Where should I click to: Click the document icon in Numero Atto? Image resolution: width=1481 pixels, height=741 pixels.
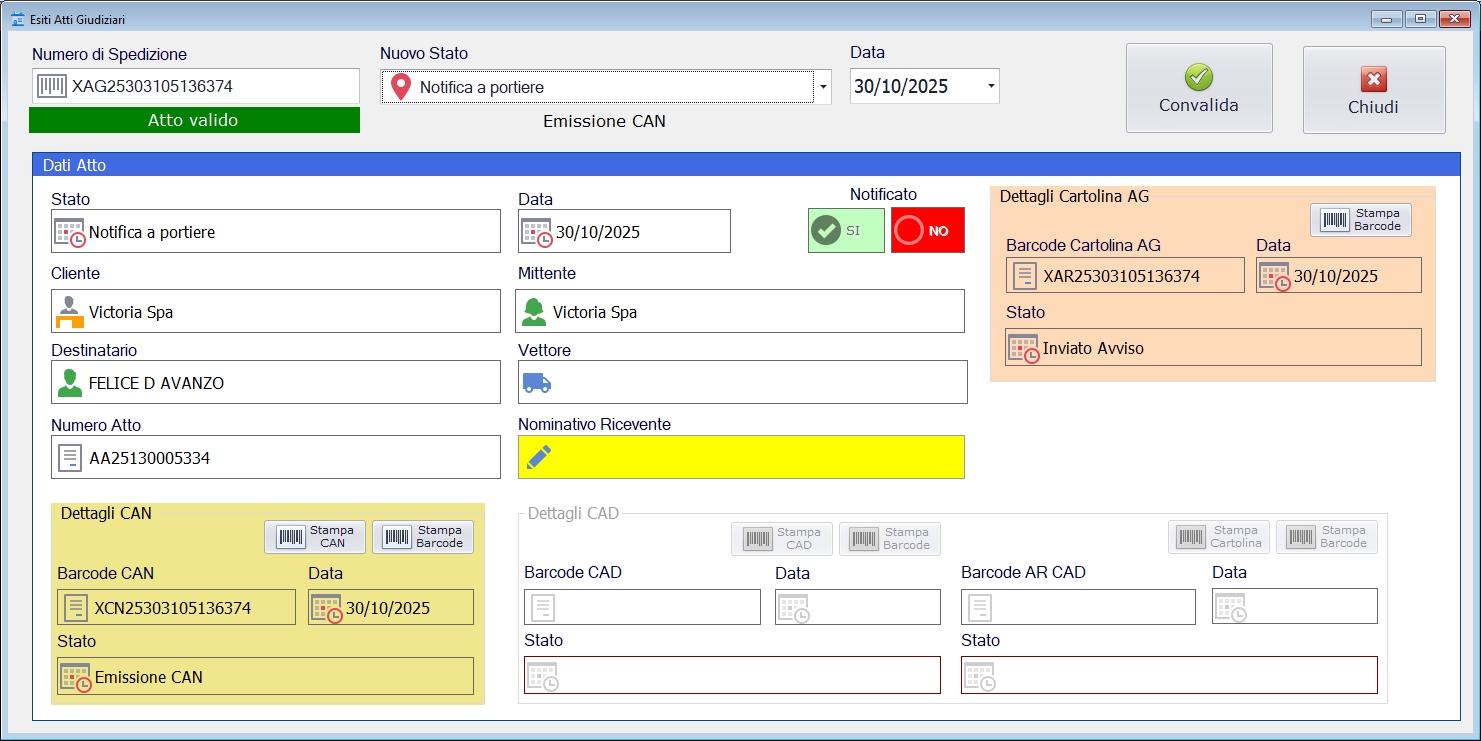(70, 458)
